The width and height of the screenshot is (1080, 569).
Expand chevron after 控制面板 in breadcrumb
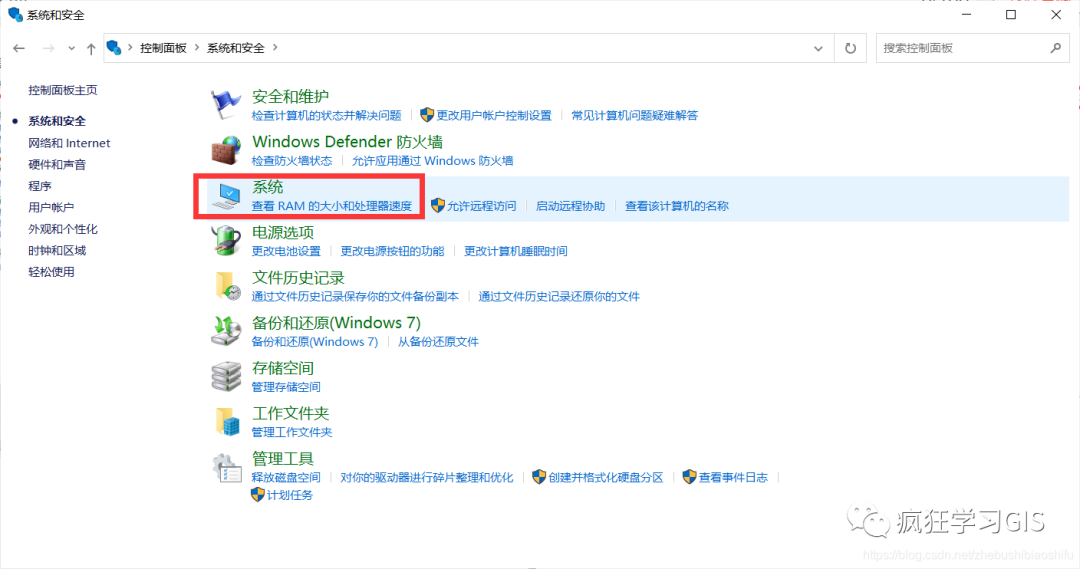pyautogui.click(x=197, y=48)
